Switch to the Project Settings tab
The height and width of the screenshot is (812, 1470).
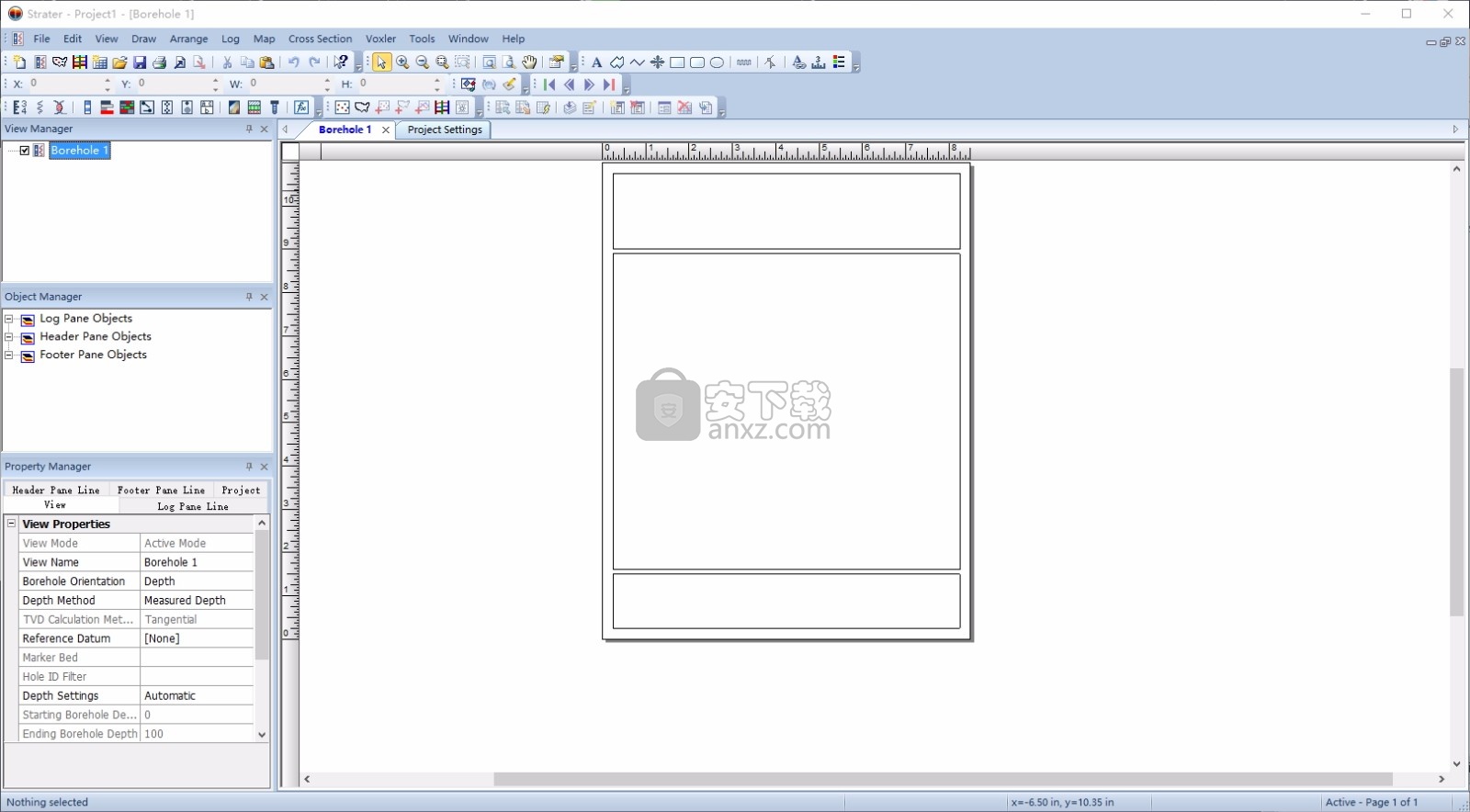pos(445,130)
